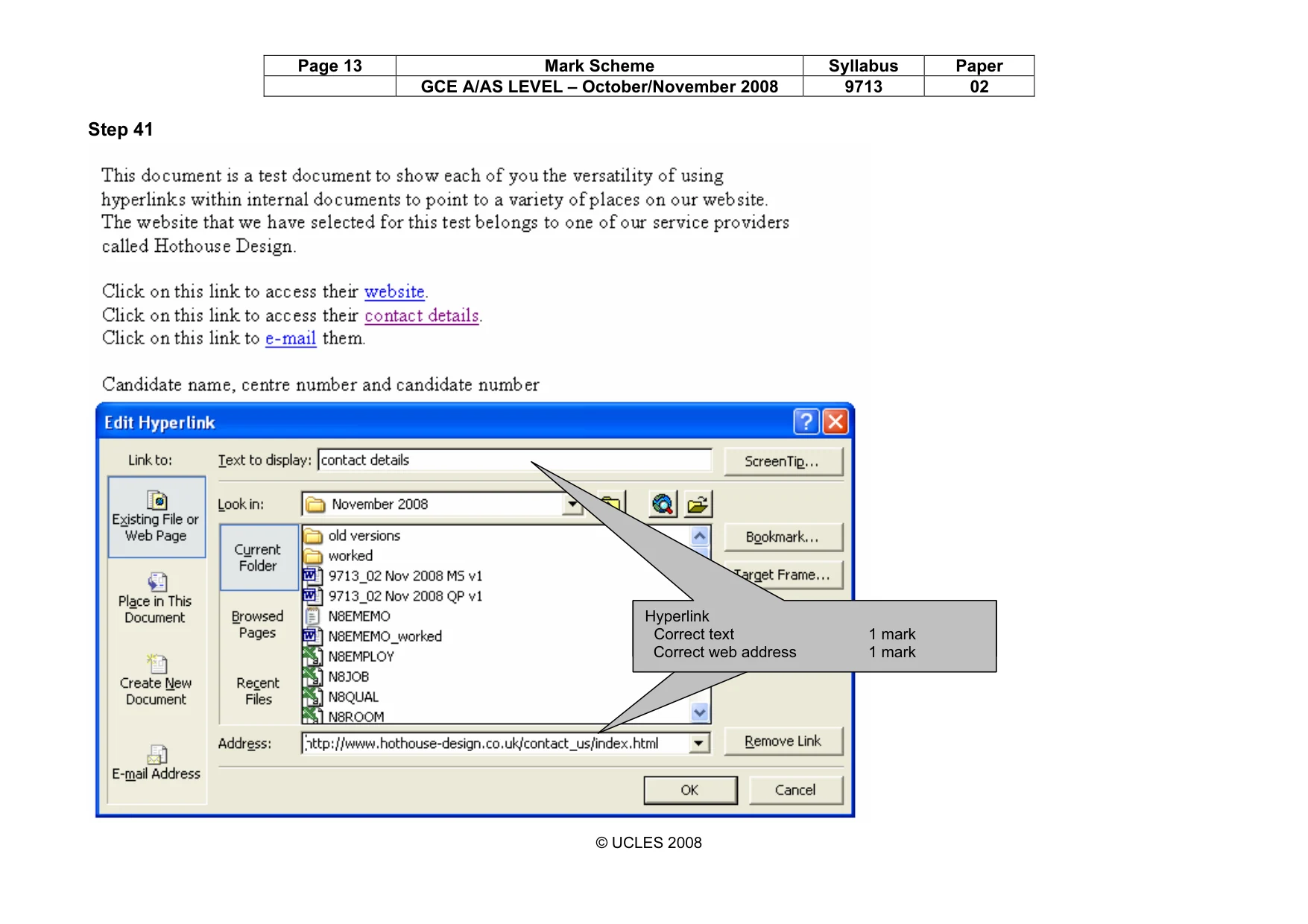Click the Address input field
The height and width of the screenshot is (924, 1308).
pyautogui.click(x=496, y=743)
